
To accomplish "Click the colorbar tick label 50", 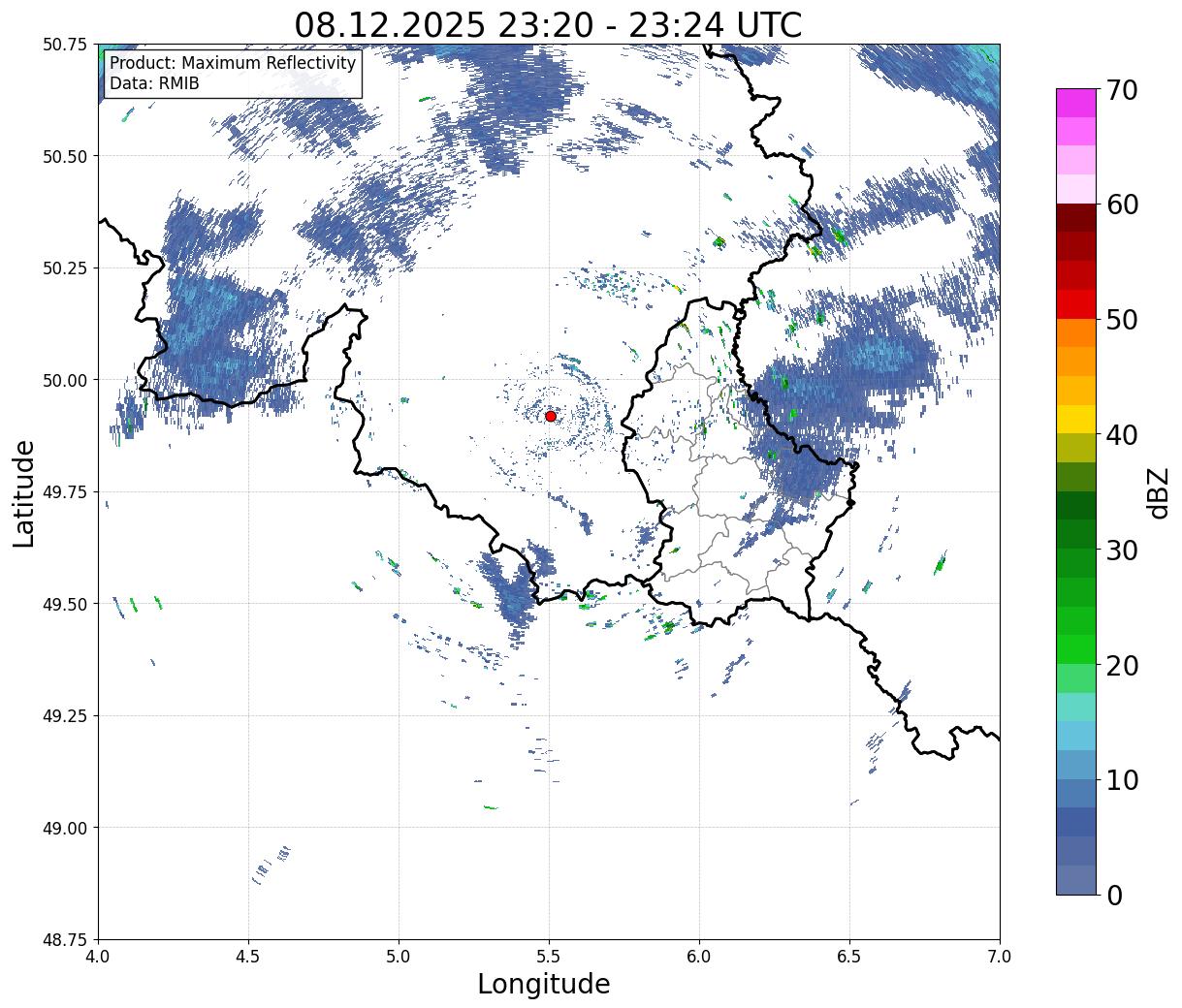I will pyautogui.click(x=1124, y=320).
